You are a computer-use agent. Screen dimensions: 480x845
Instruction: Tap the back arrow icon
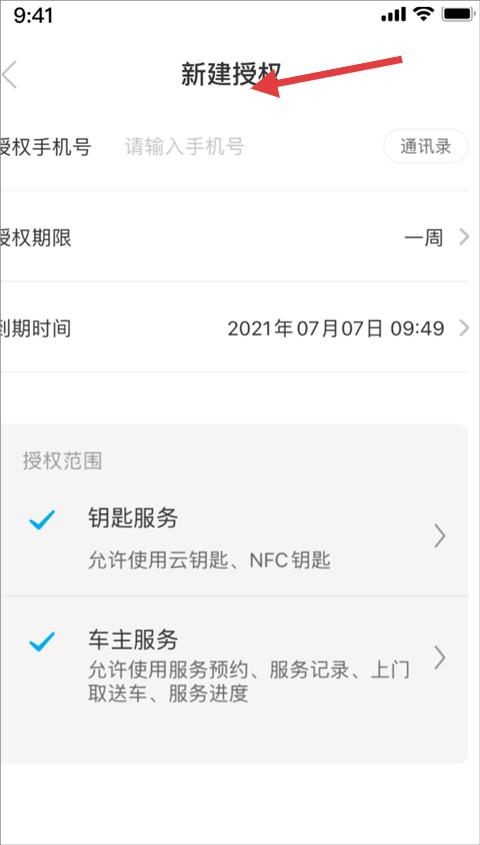10,74
